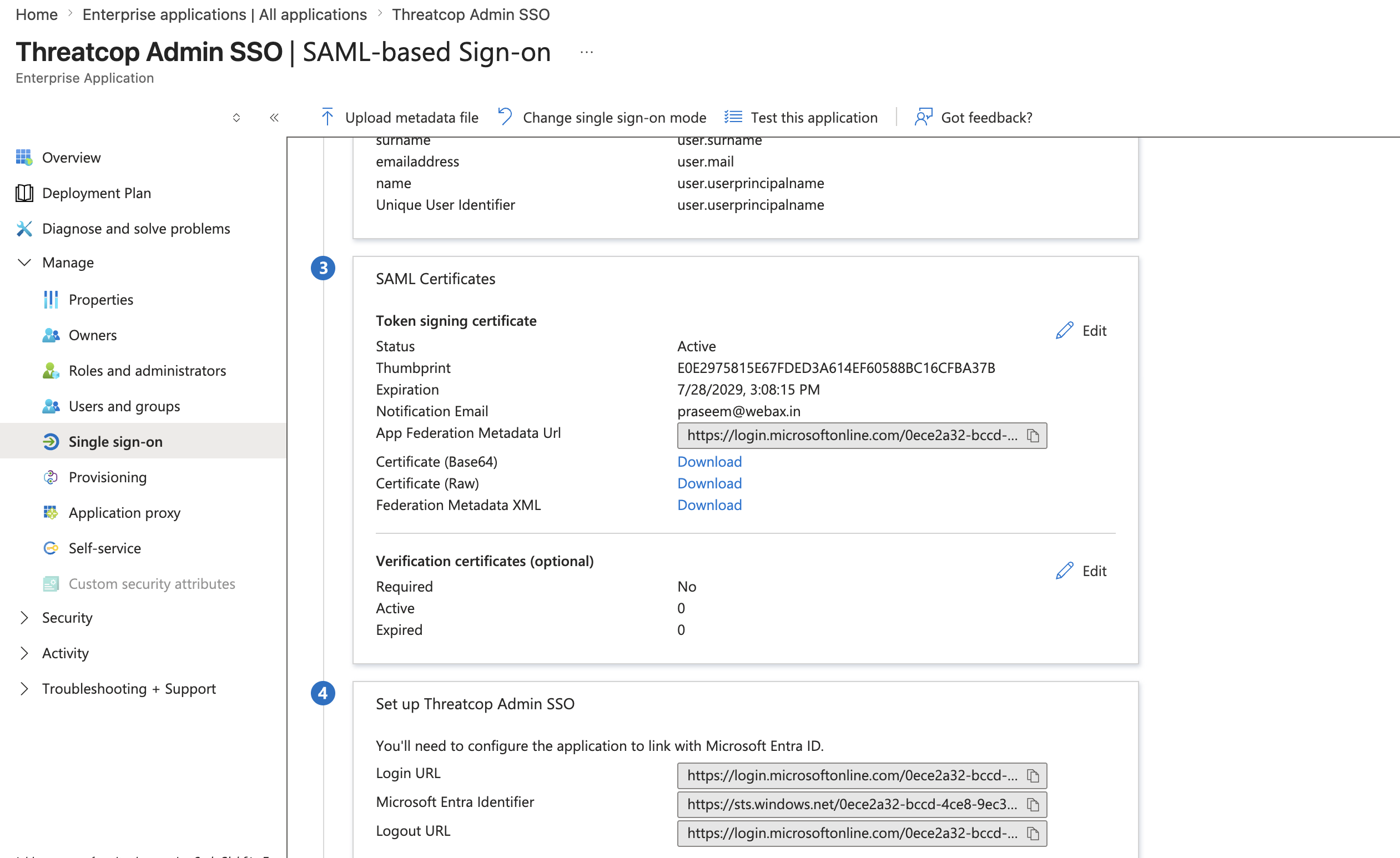Click the Provisioning cycle icon
The image size is (1400, 858).
[51, 477]
